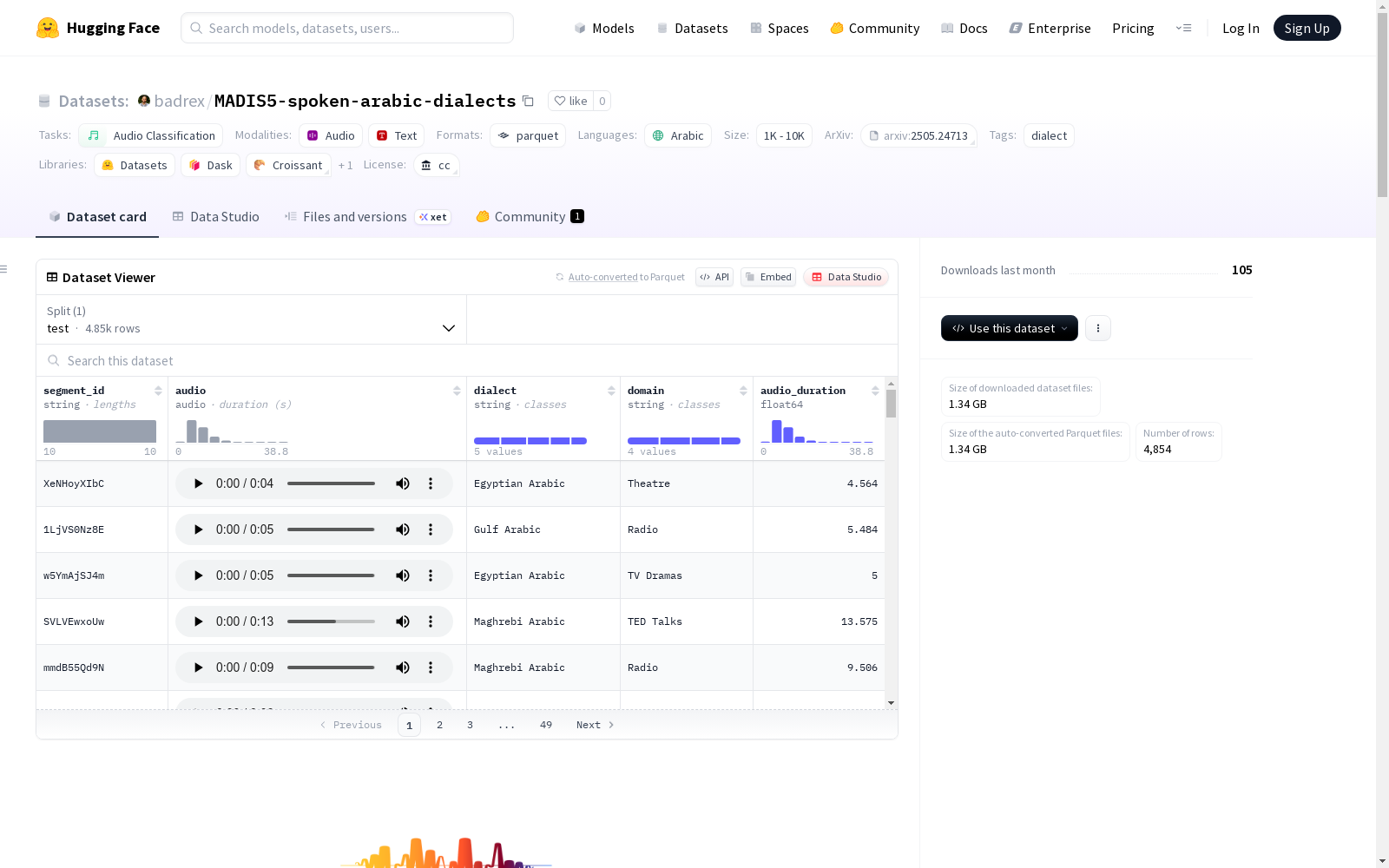Viewport: 1389px width, 868px height.
Task: Open Community in the top navigation
Action: point(875,28)
